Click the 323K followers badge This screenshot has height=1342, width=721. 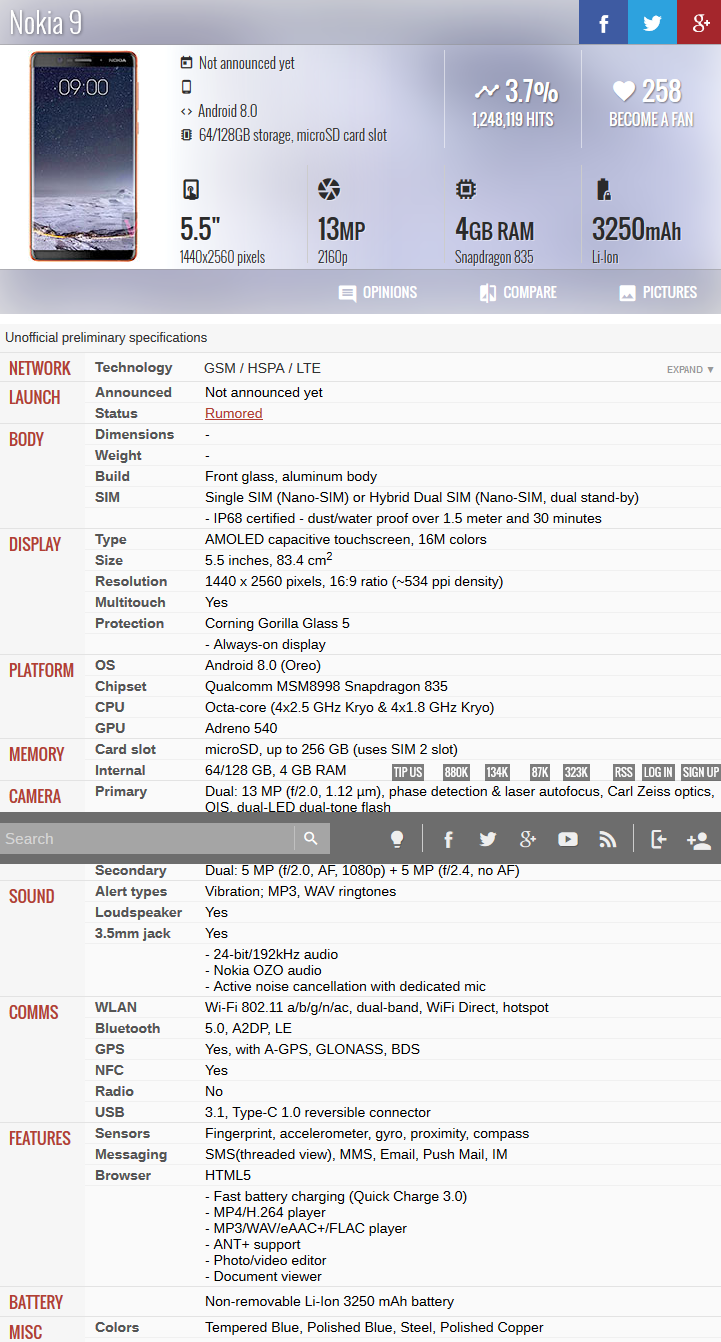(x=576, y=772)
